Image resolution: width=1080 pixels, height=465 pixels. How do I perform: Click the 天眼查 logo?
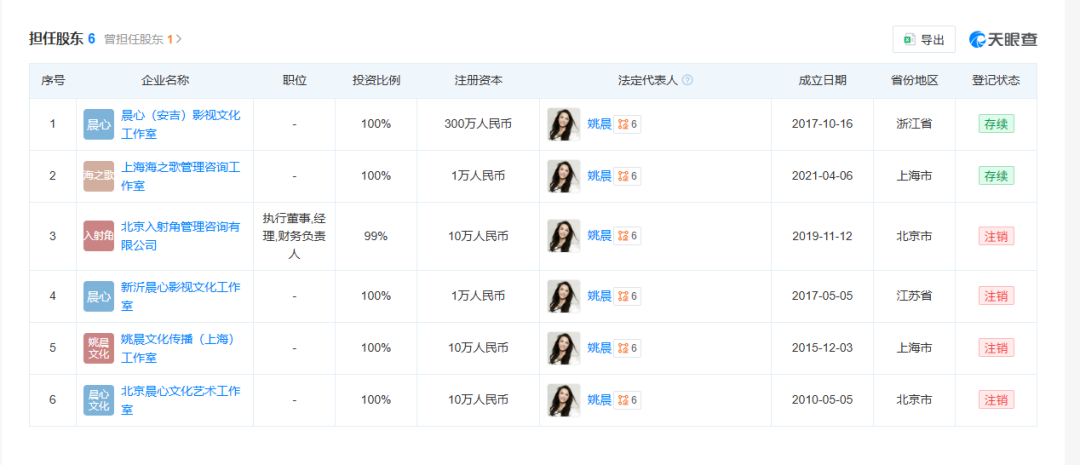1003,40
